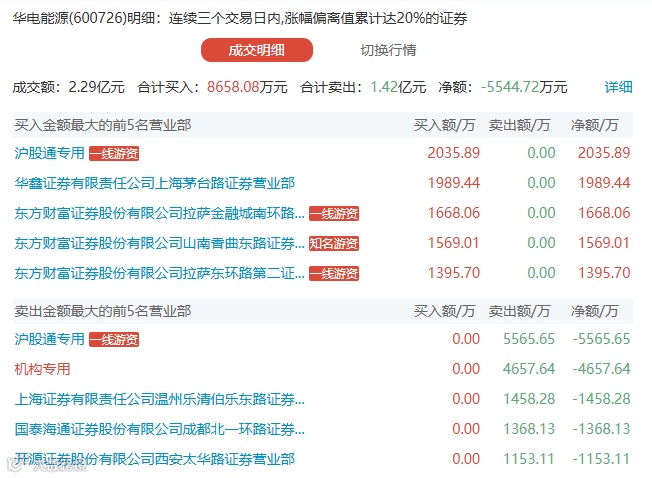Click sell amount 4657.64 of 机构专用

point(529,369)
